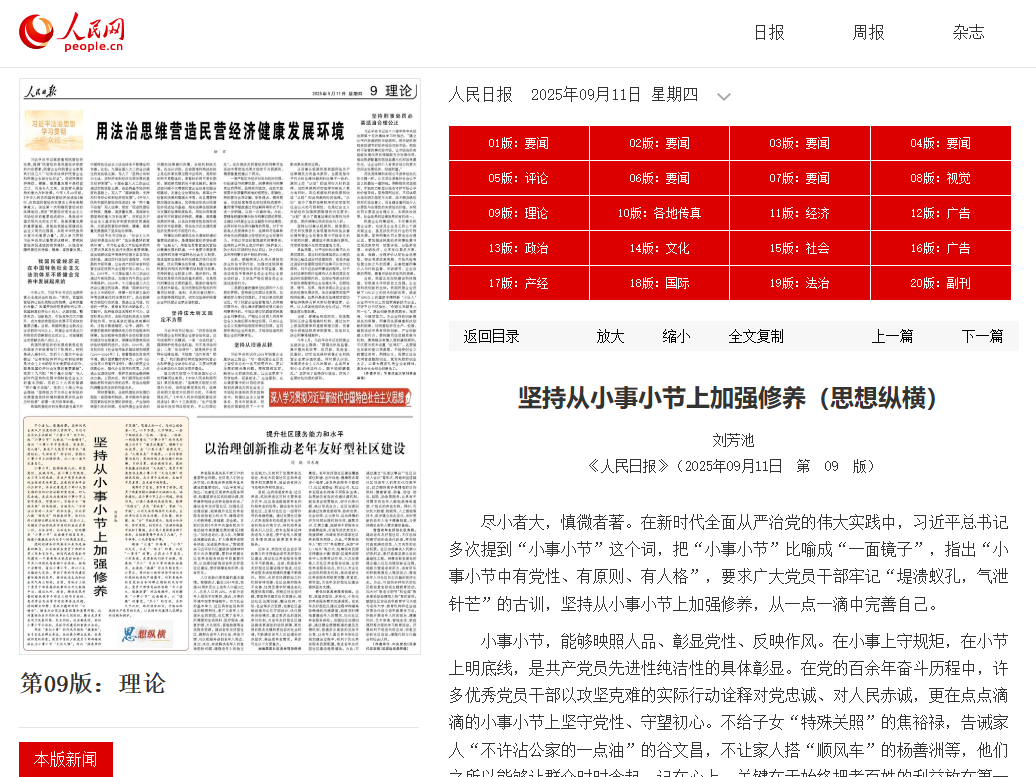
Task: Expand the date dropdown chevron
Action: (724, 96)
